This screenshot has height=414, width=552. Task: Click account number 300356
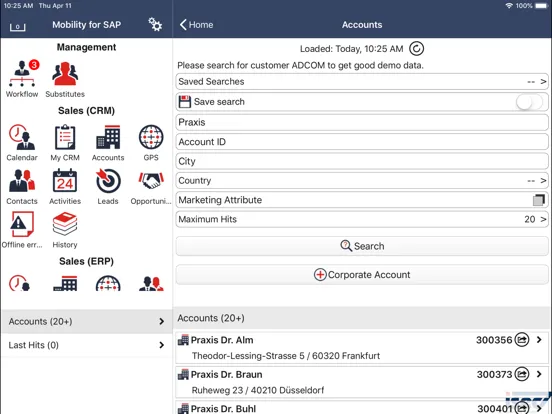tap(494, 340)
